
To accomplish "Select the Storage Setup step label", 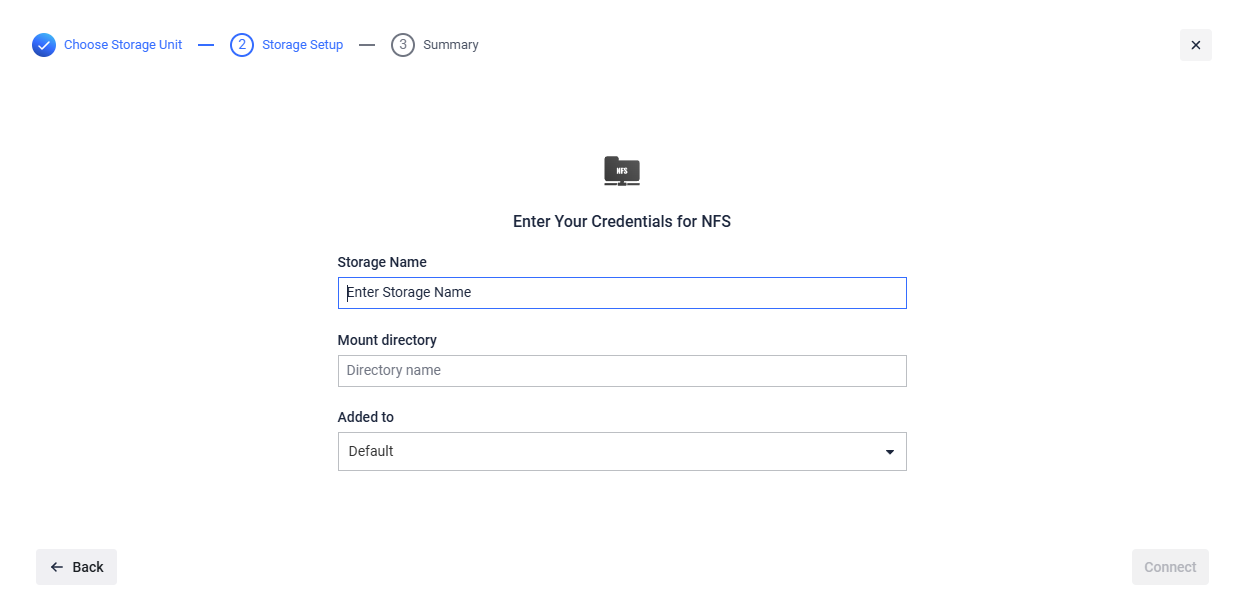I will coord(302,45).
